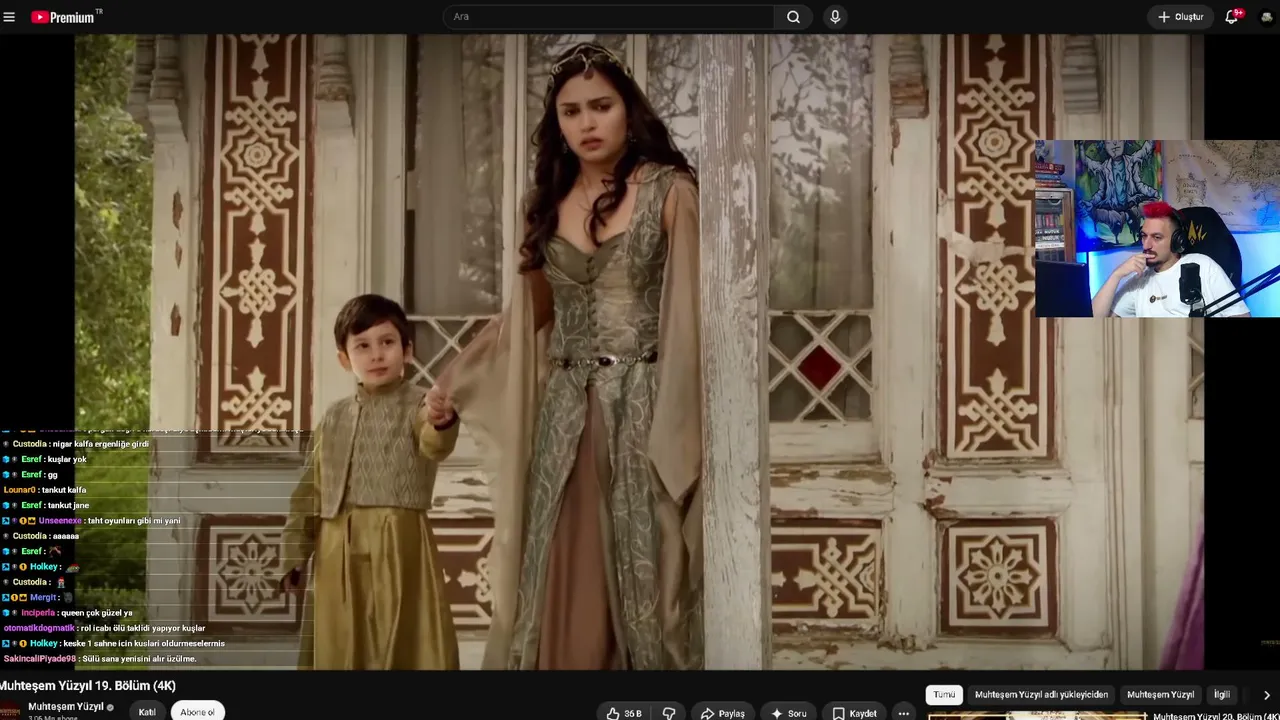Open the account avatar menu
The image size is (1280, 720).
point(1266,17)
